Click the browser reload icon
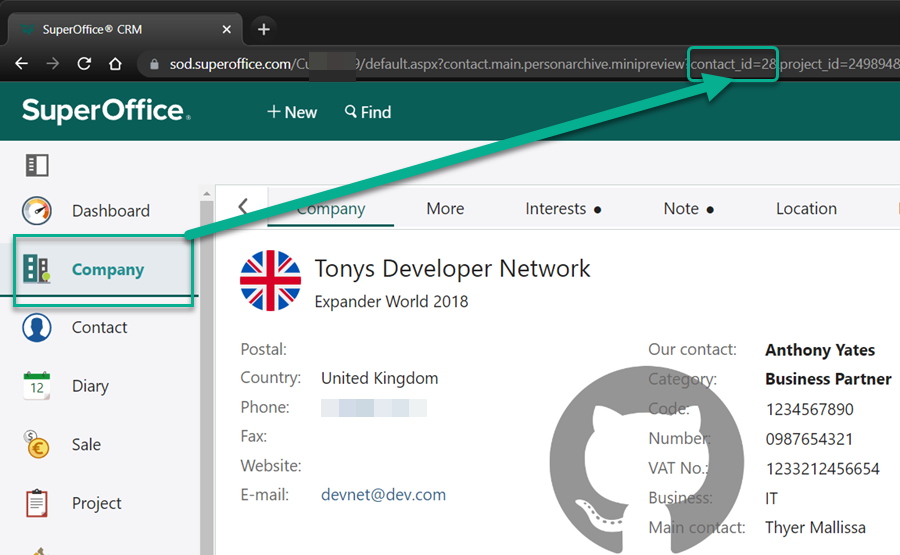The height and width of the screenshot is (555, 900). [x=85, y=64]
